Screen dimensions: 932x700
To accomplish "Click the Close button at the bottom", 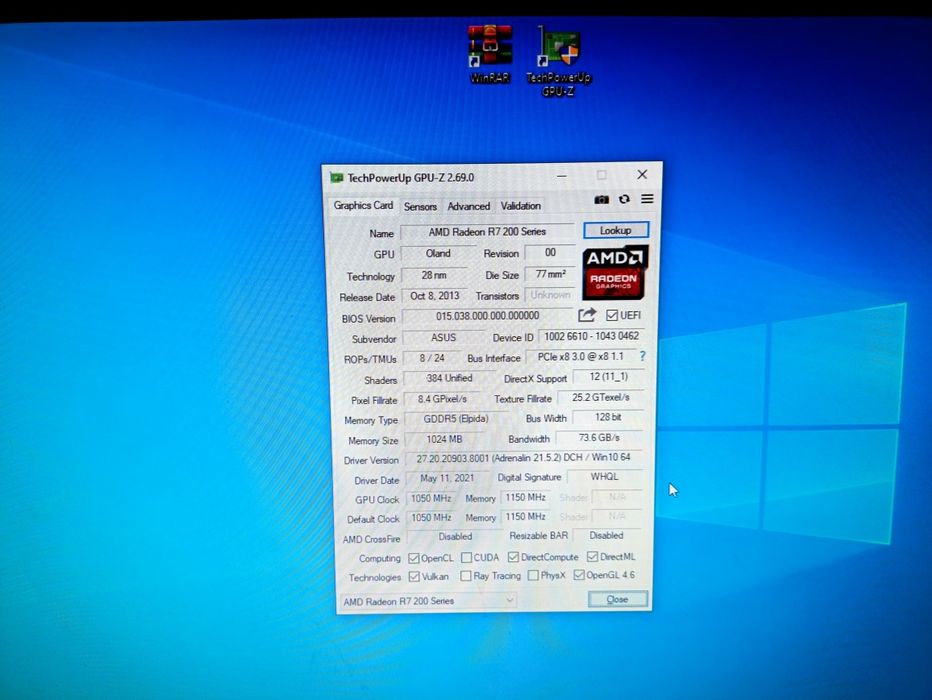I will pyautogui.click(x=618, y=599).
